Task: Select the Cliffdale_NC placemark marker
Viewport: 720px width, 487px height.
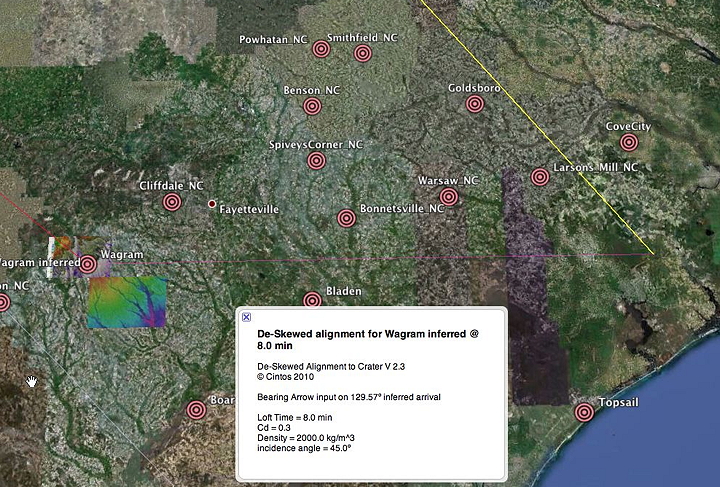Action: [172, 202]
